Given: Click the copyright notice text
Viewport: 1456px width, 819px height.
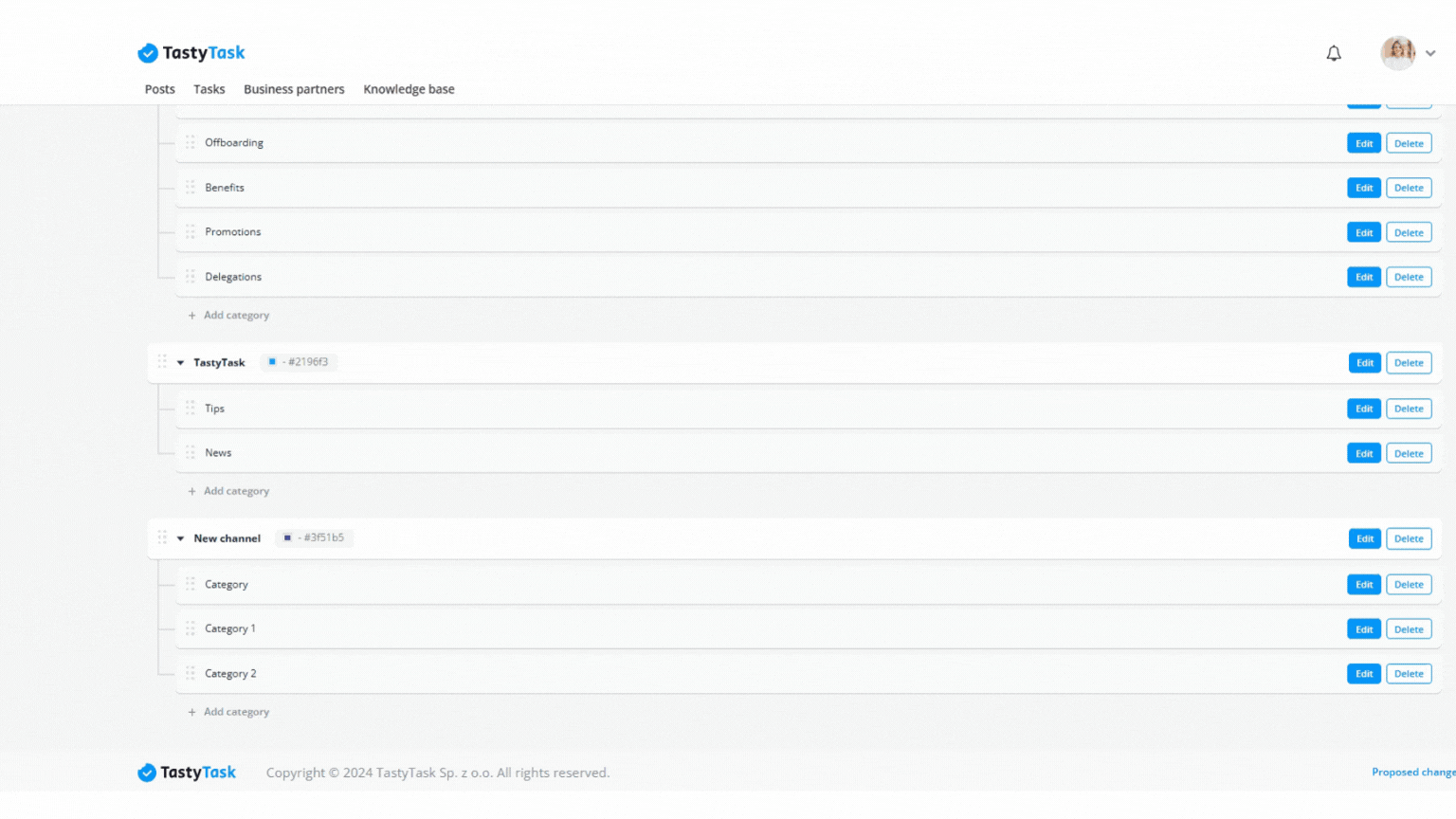Looking at the screenshot, I should tap(438, 773).
